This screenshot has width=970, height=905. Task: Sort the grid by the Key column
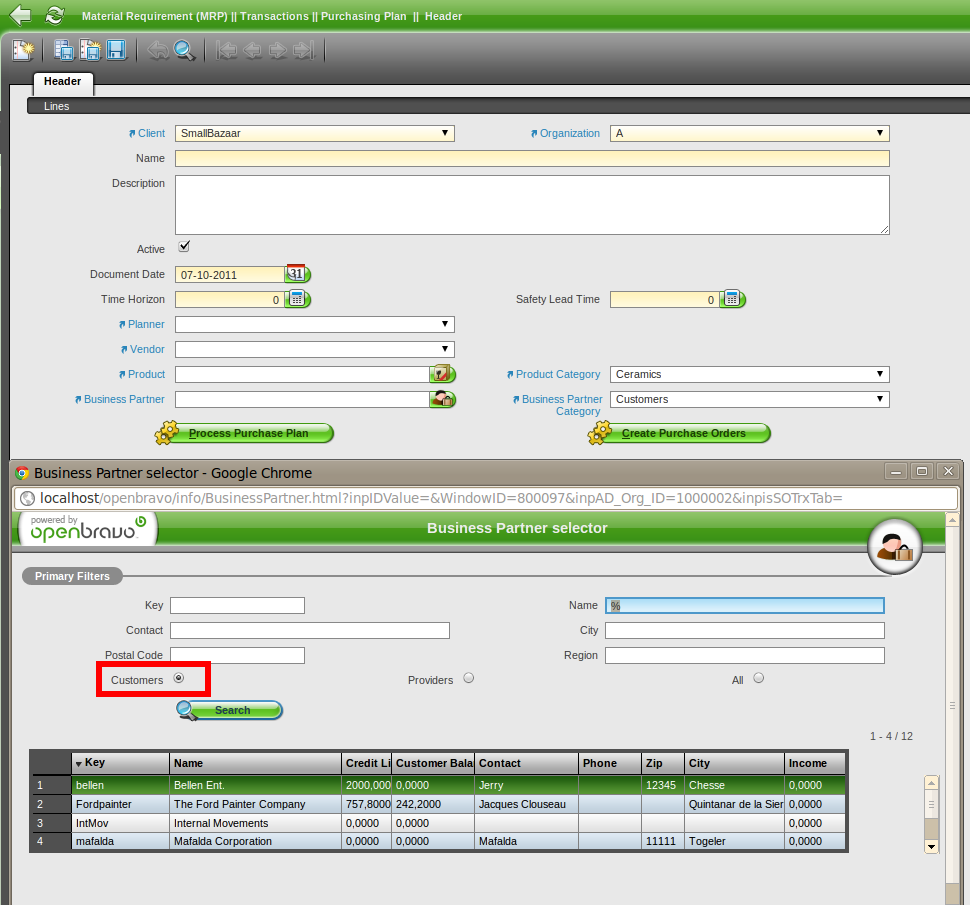120,763
